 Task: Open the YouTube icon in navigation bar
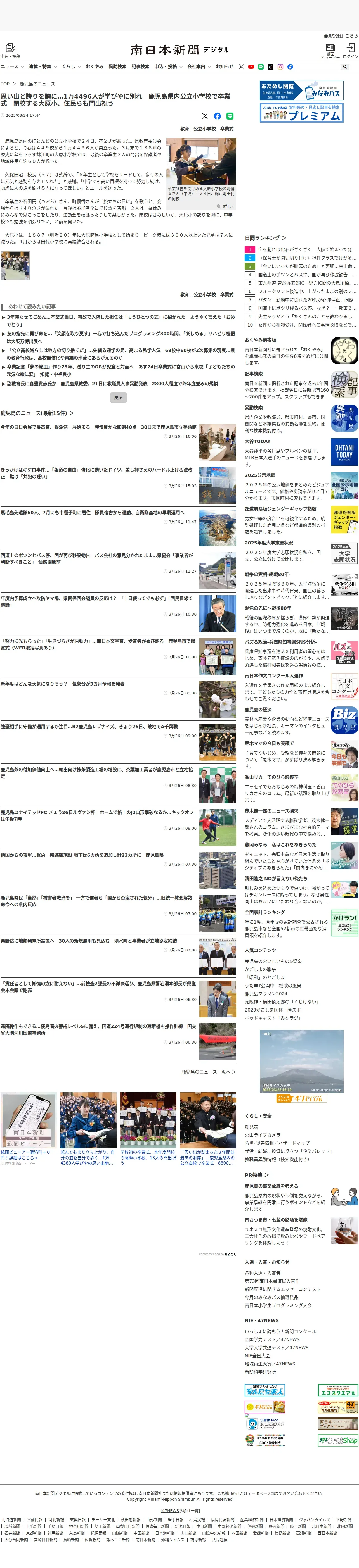[x=251, y=67]
